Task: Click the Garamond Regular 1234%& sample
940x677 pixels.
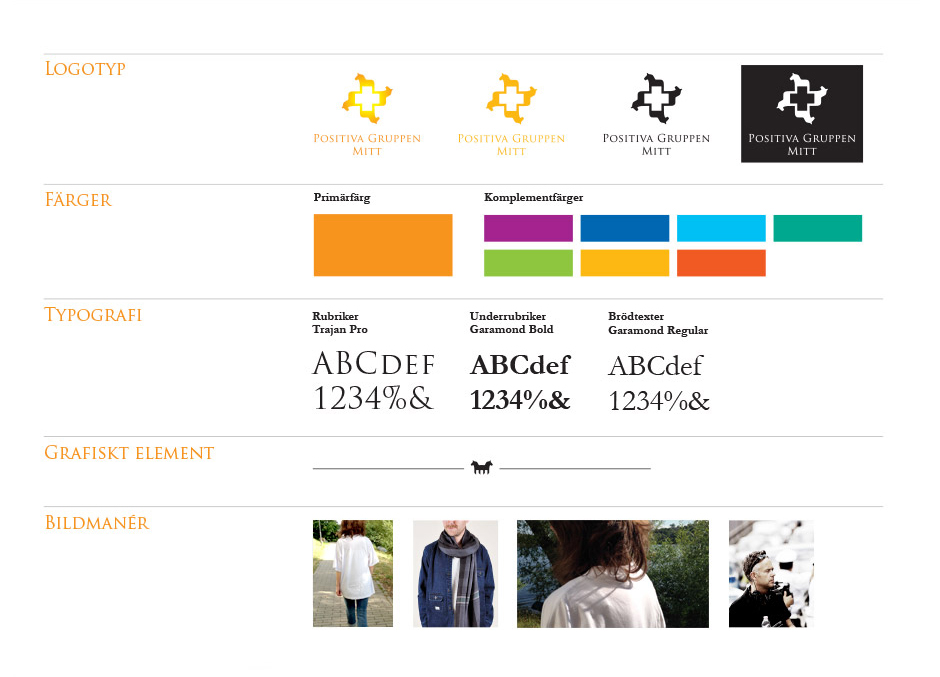Action: click(659, 401)
